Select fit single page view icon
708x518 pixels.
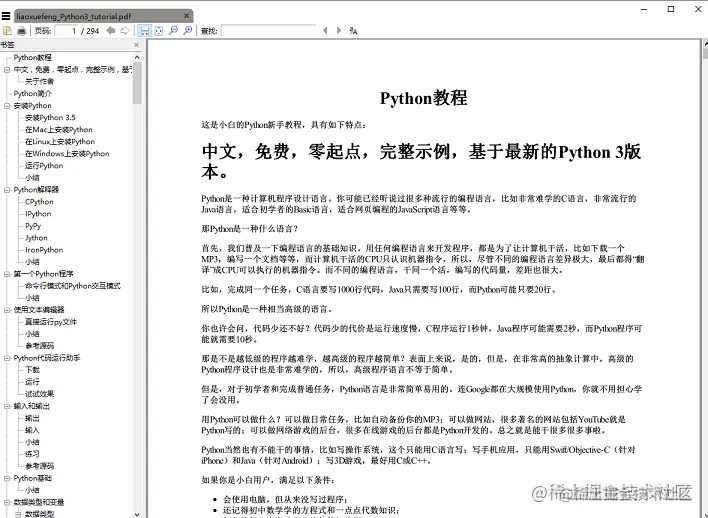(158, 31)
